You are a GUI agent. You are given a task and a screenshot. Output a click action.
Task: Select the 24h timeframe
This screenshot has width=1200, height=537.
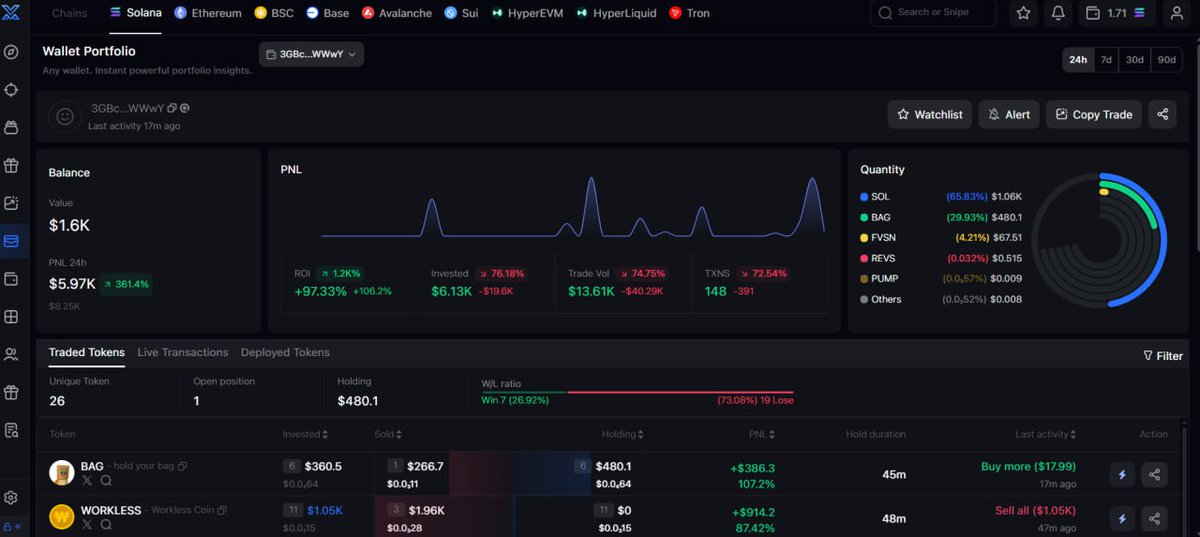point(1078,59)
